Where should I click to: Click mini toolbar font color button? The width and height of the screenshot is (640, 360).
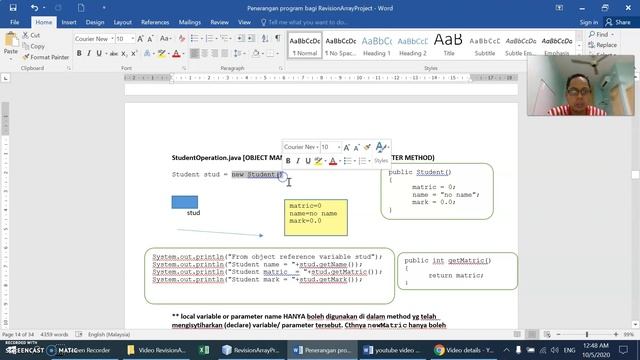[333, 161]
